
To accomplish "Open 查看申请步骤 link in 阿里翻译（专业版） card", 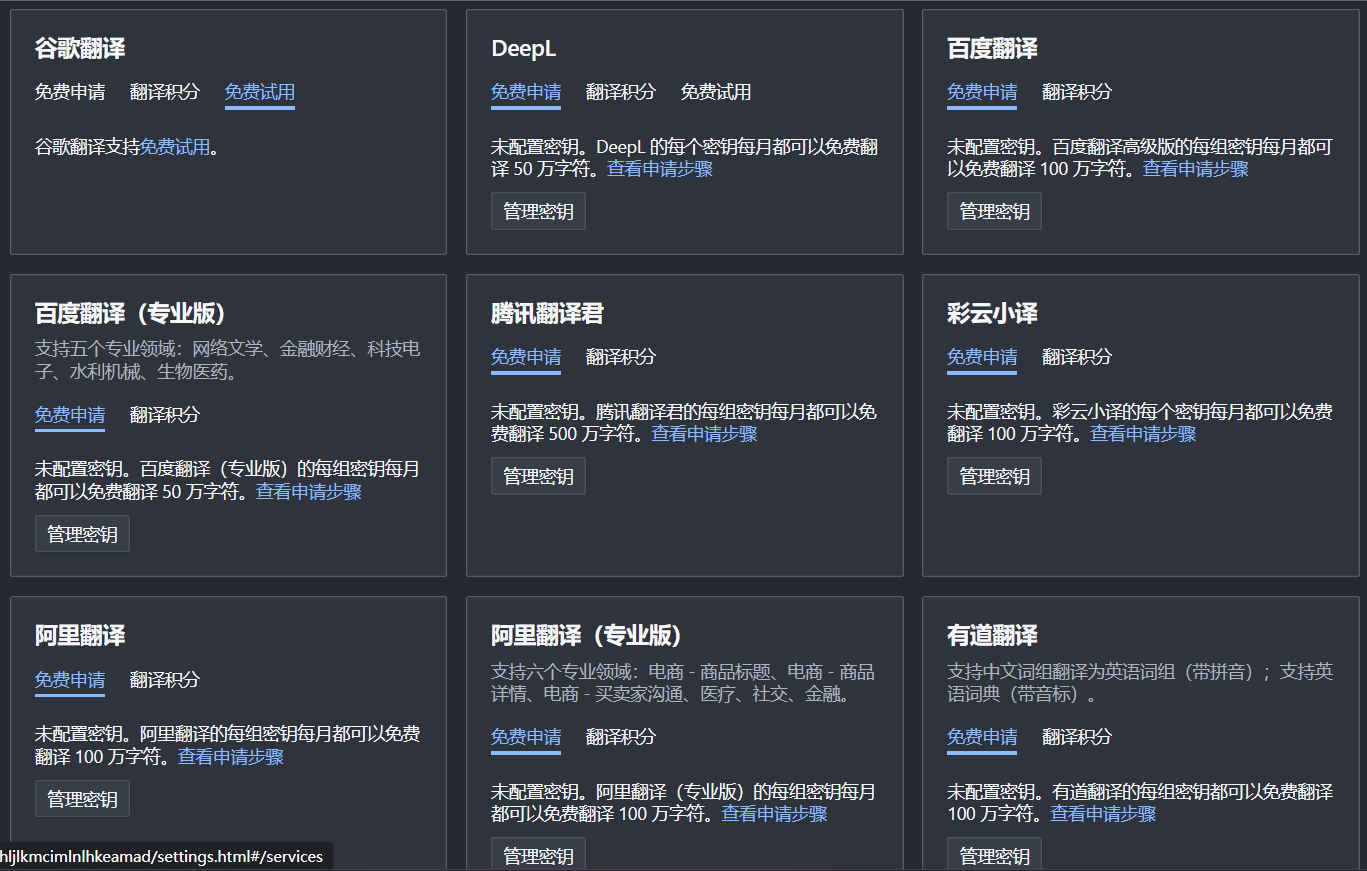I will pos(775,814).
